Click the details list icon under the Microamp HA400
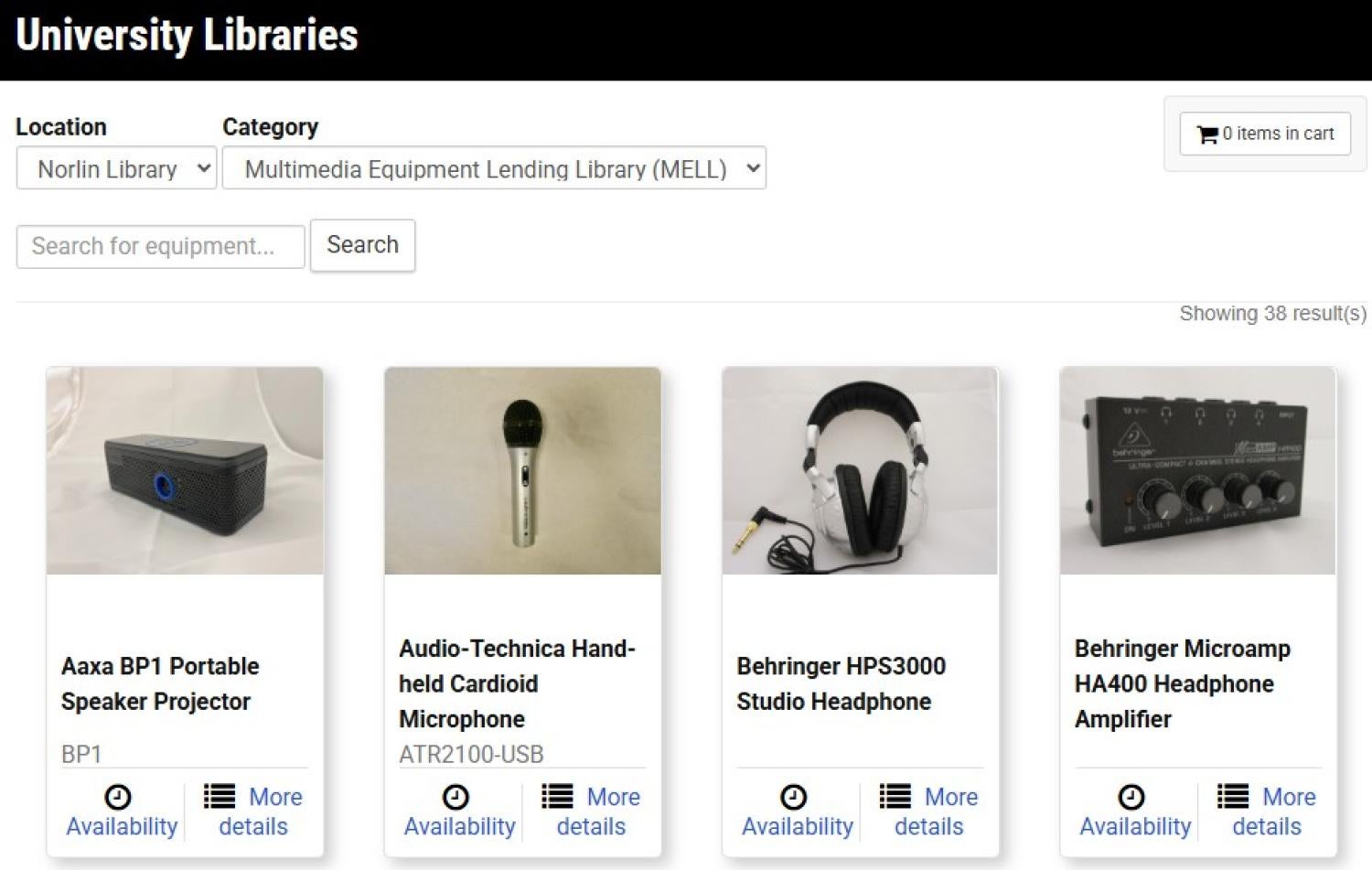This screenshot has width=1372, height=870. (1231, 796)
